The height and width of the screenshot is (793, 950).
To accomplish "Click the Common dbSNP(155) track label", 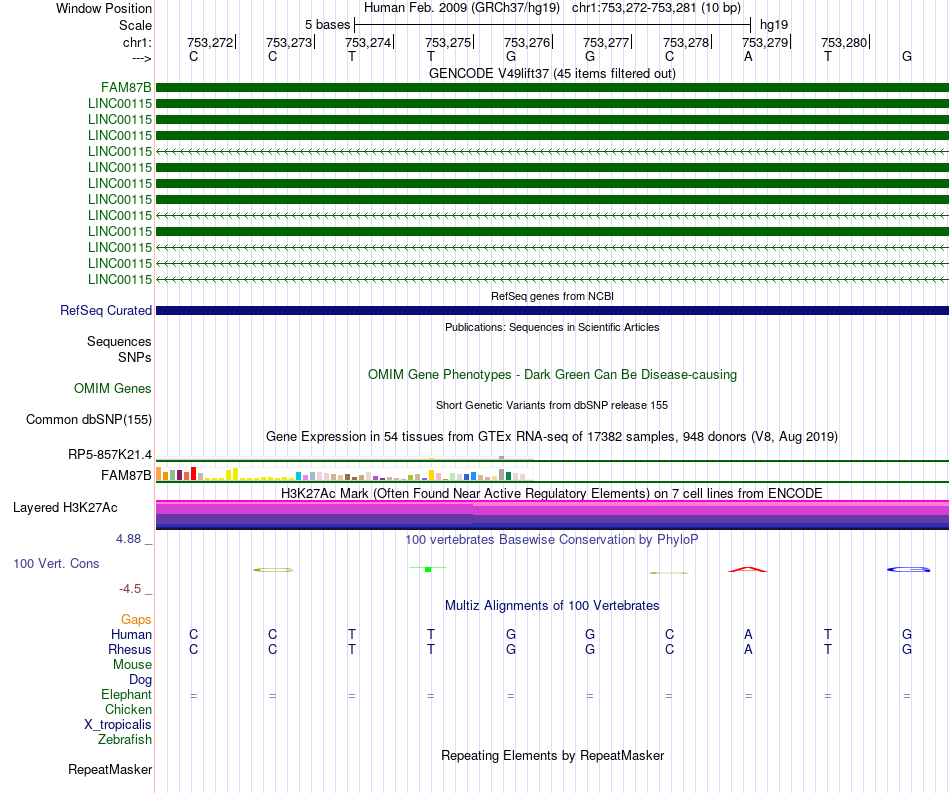I will pyautogui.click(x=88, y=419).
